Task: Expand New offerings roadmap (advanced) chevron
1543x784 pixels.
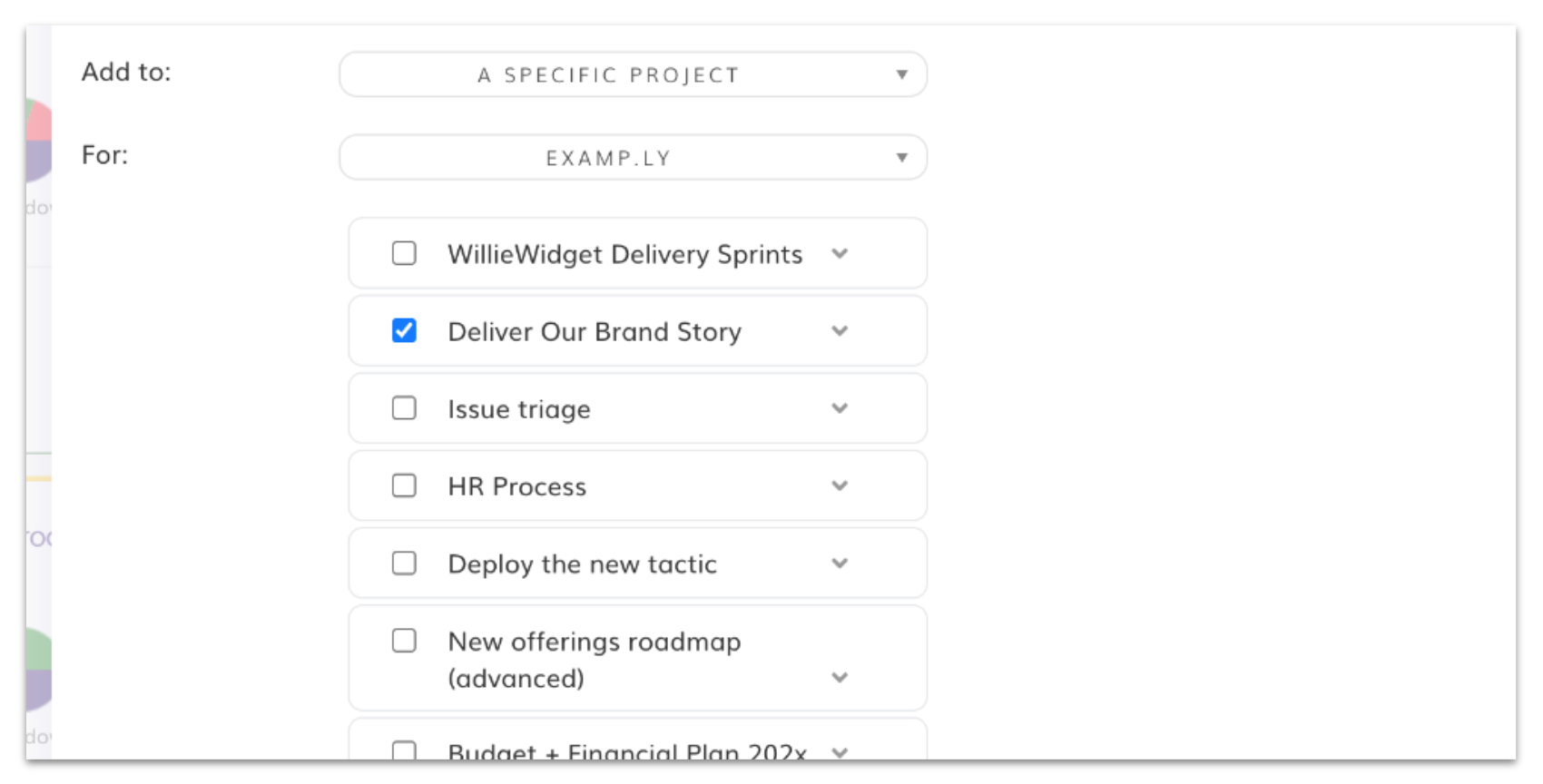Action: point(840,678)
